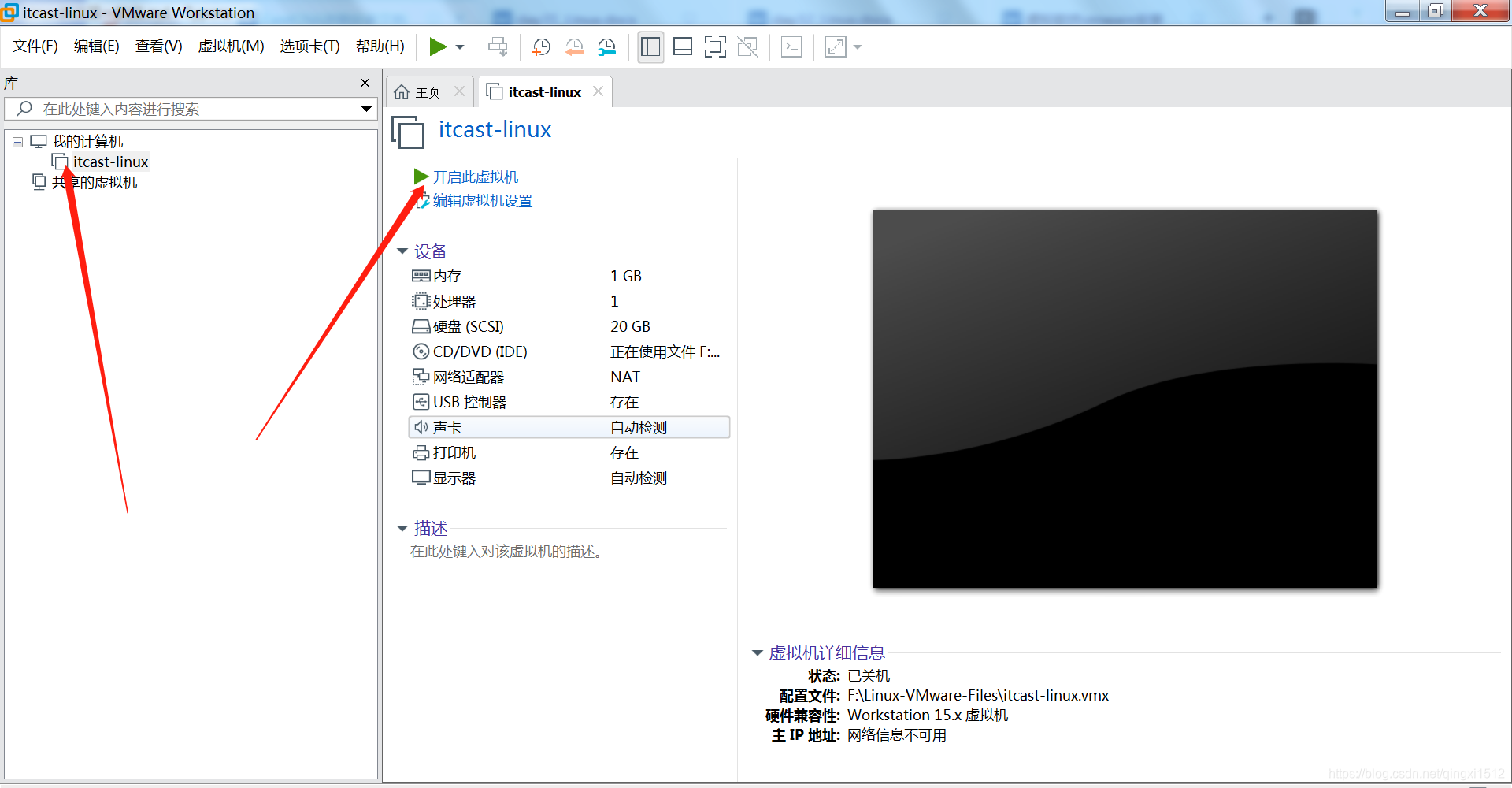Click the VM description text field
1512x788 pixels.
coord(506,552)
